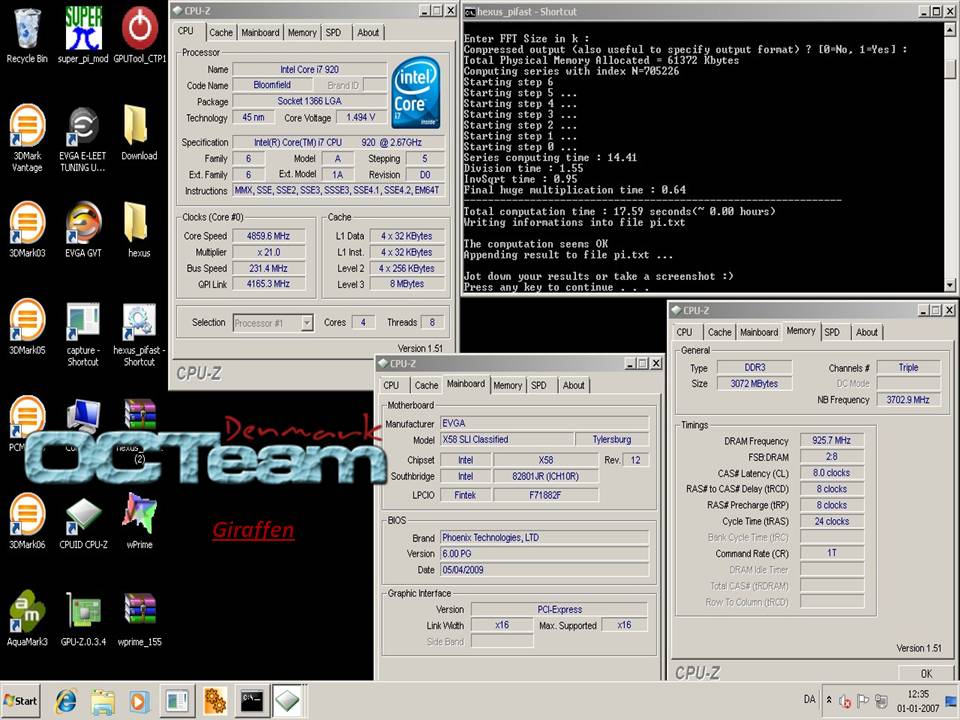
Task: Open Windows Explorer folder on taskbar
Action: [103, 701]
